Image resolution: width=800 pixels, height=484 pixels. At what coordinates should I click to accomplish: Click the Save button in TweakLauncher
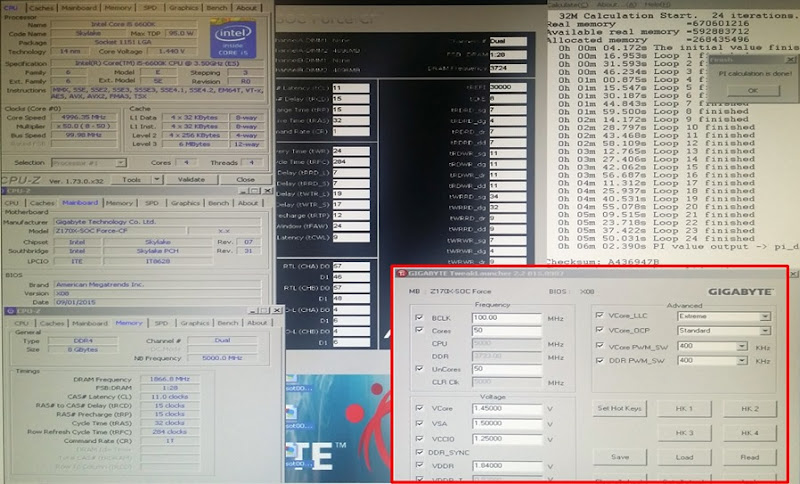(619, 457)
